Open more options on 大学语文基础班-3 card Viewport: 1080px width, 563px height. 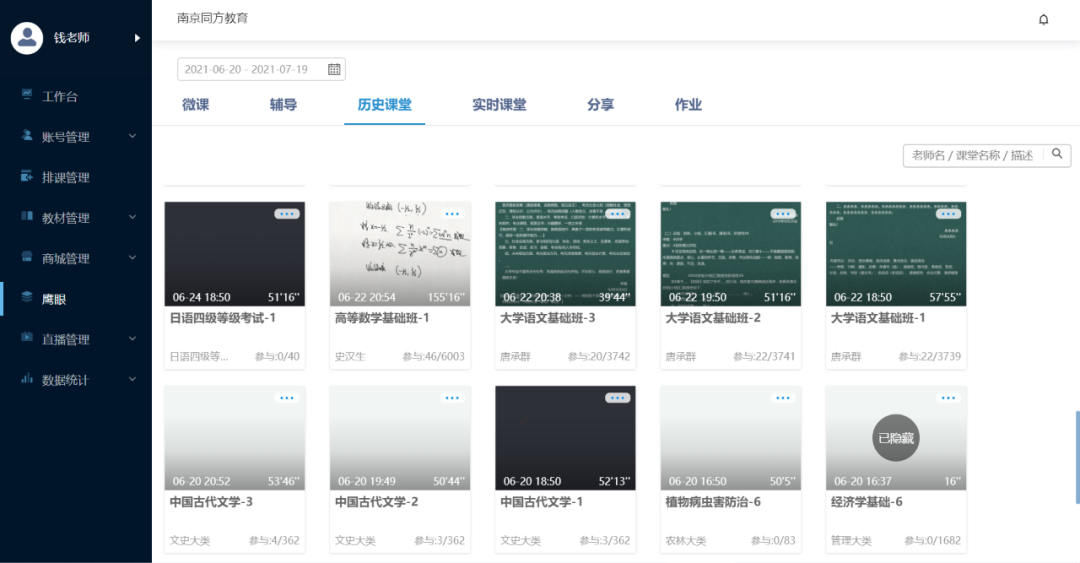click(617, 214)
